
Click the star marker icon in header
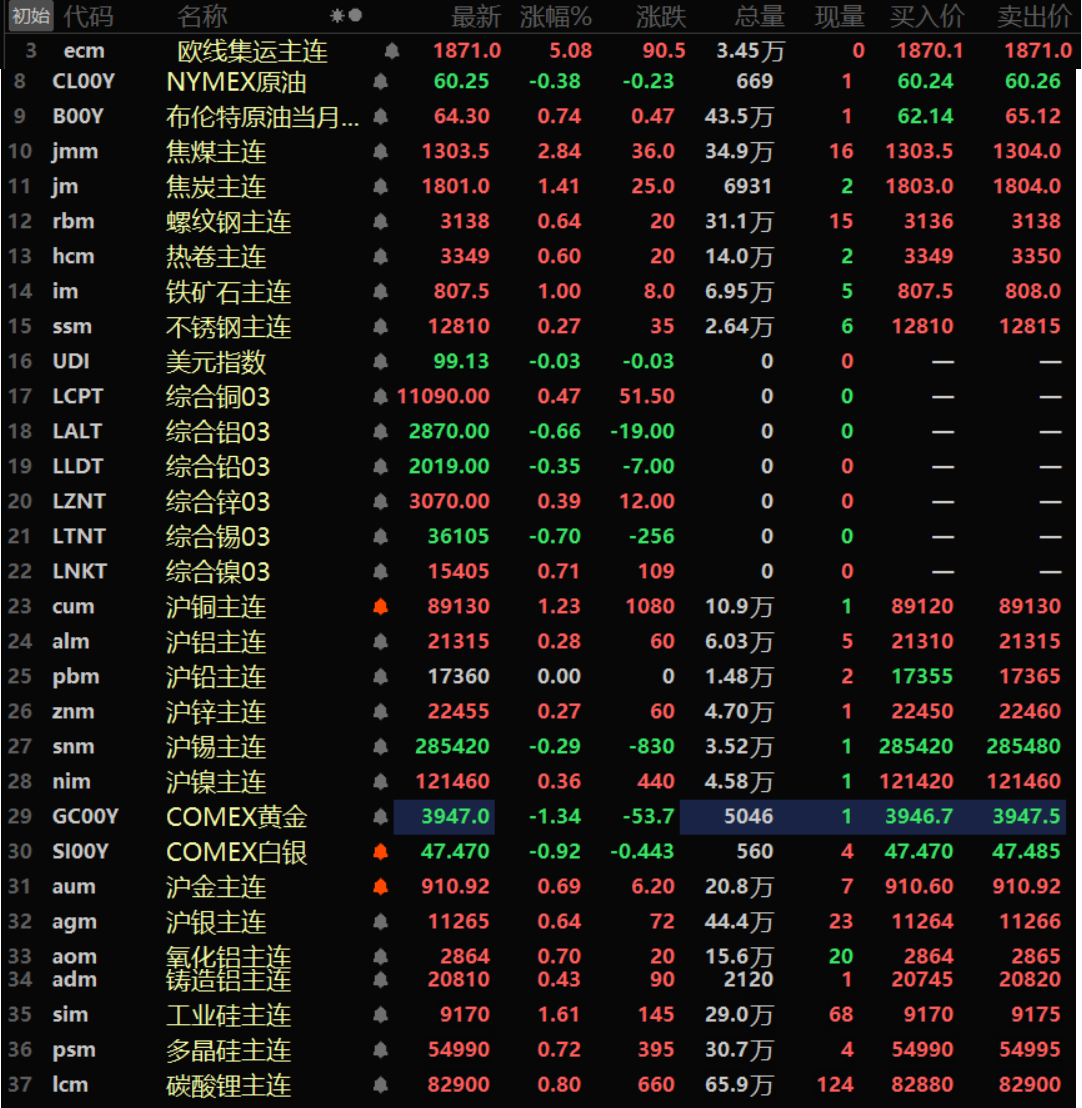pyautogui.click(x=337, y=16)
